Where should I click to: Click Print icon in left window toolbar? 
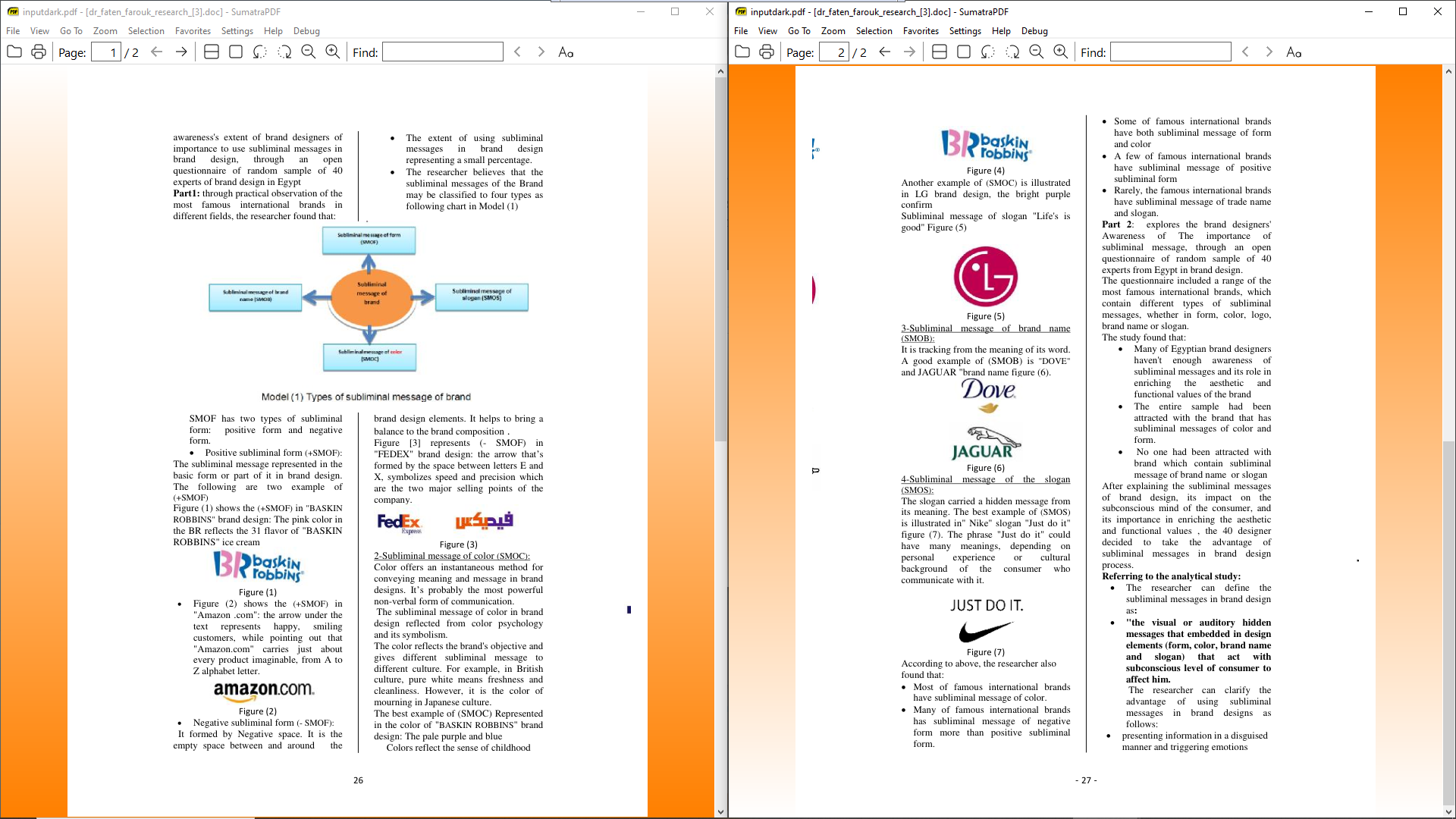39,52
